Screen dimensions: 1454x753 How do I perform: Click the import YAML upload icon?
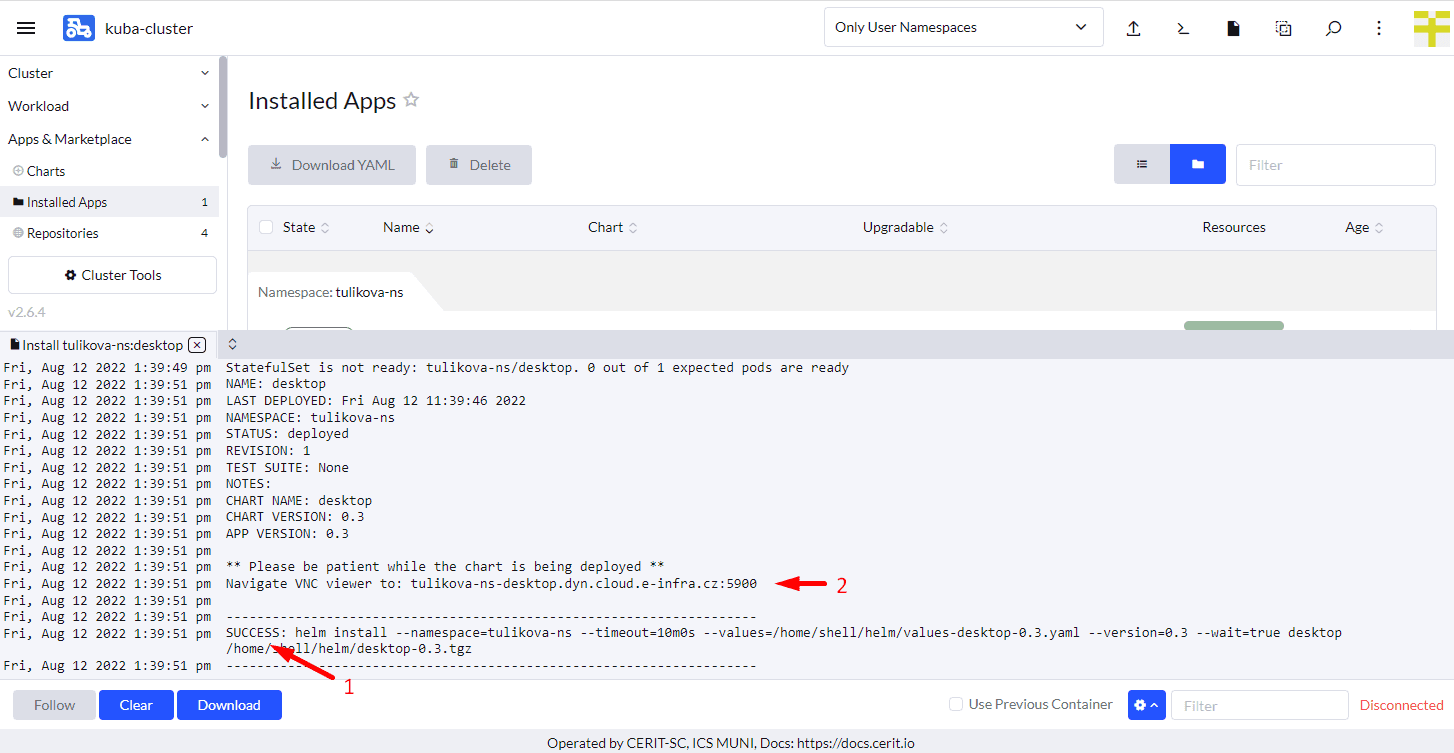click(1133, 28)
